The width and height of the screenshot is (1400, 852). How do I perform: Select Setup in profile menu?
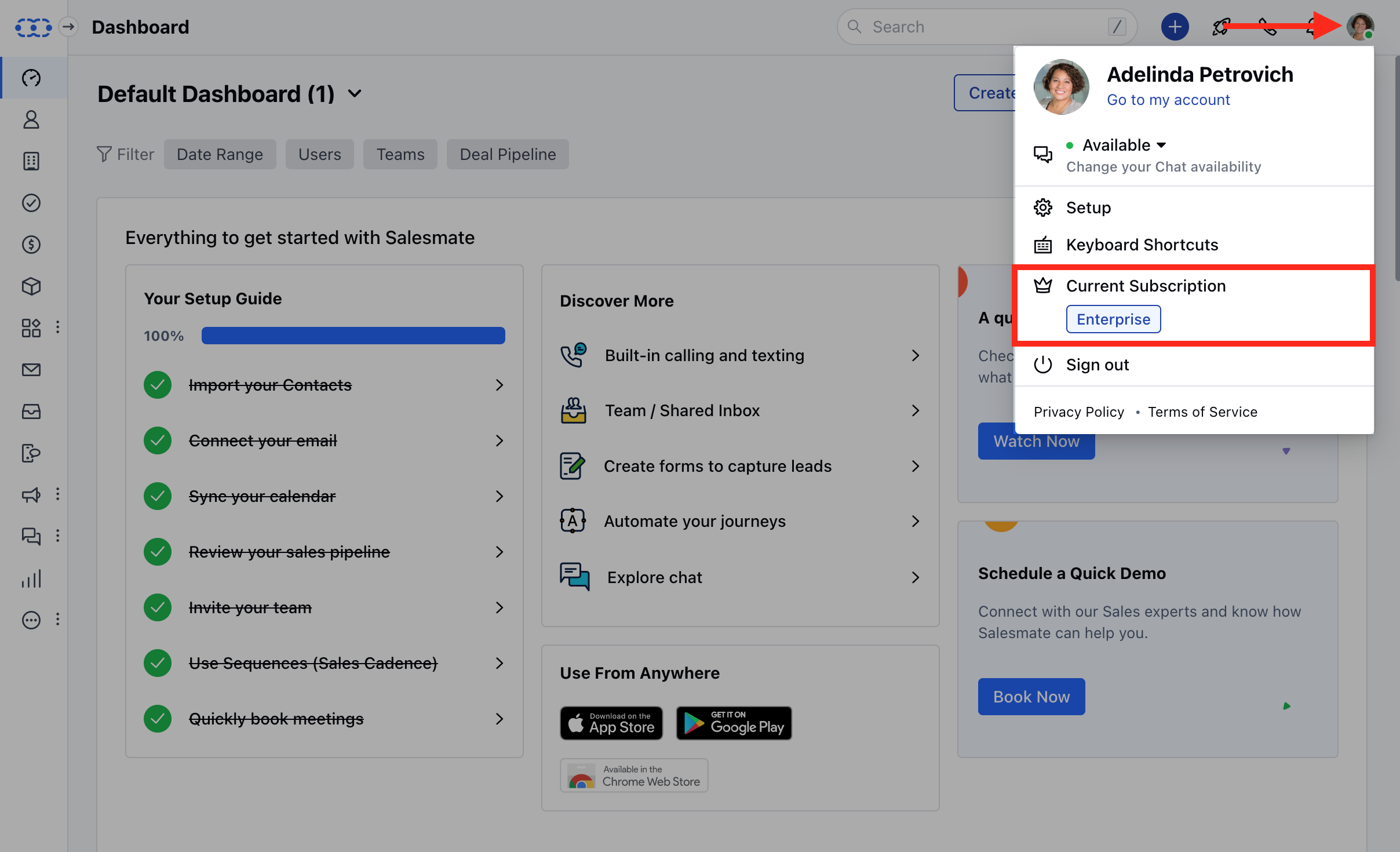click(1088, 207)
